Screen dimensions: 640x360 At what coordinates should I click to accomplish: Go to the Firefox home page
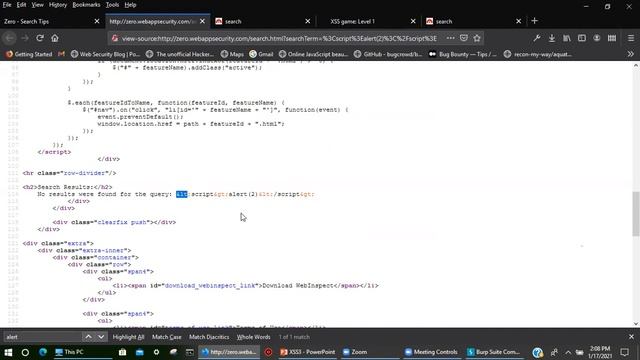(55, 38)
